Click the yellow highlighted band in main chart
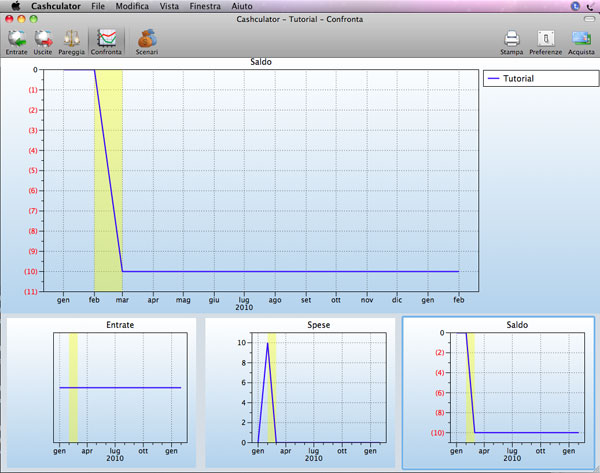Image resolution: width=600 pixels, height=473 pixels. 108,180
